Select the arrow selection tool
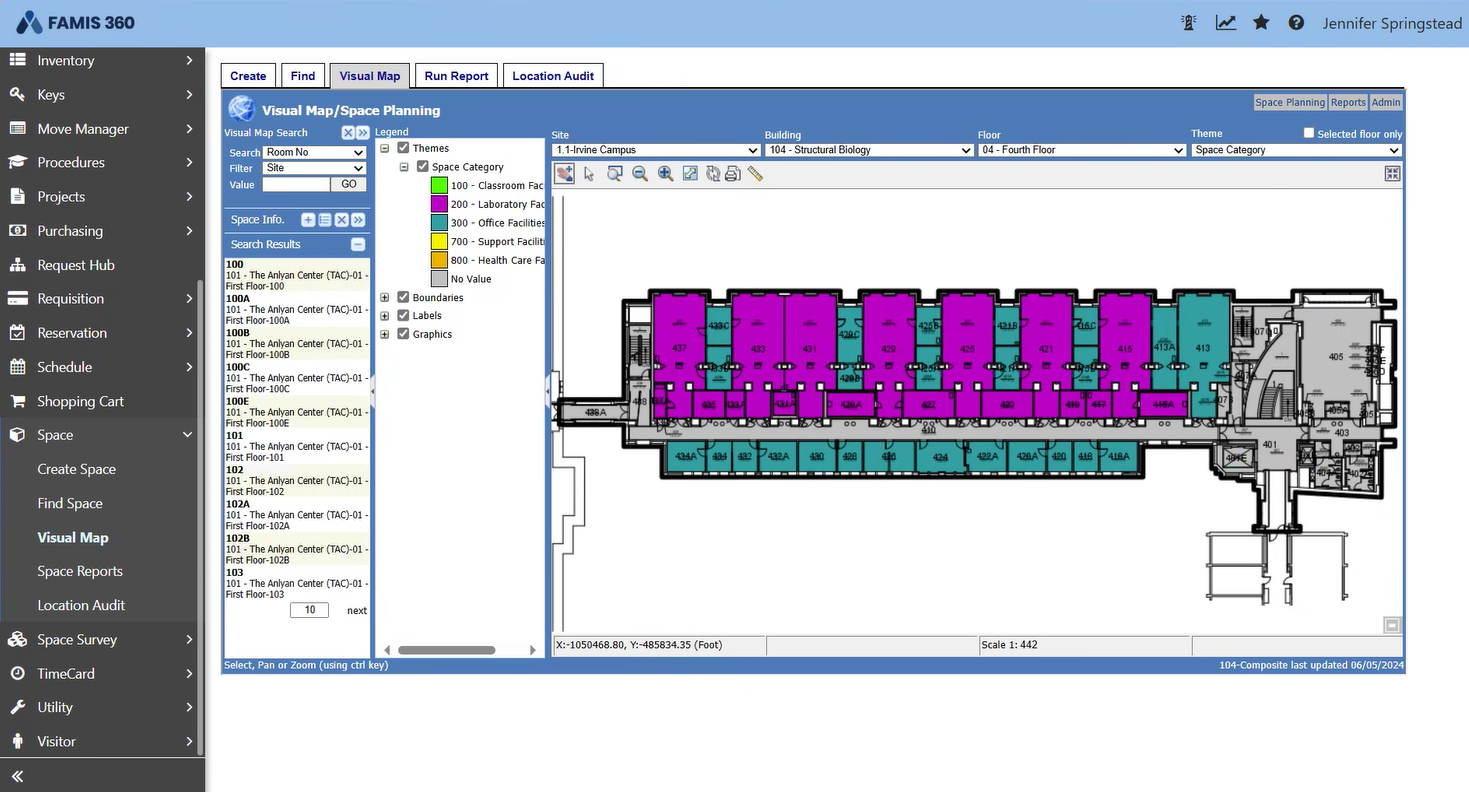1469x792 pixels. 588,173
